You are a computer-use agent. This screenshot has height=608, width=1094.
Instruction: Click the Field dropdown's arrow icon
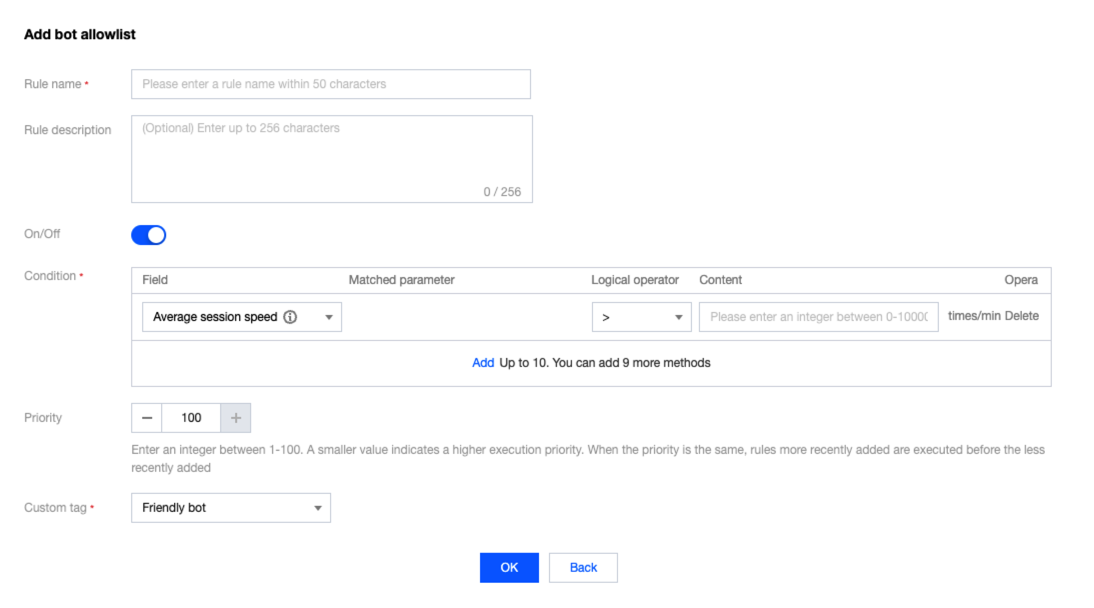pos(329,318)
